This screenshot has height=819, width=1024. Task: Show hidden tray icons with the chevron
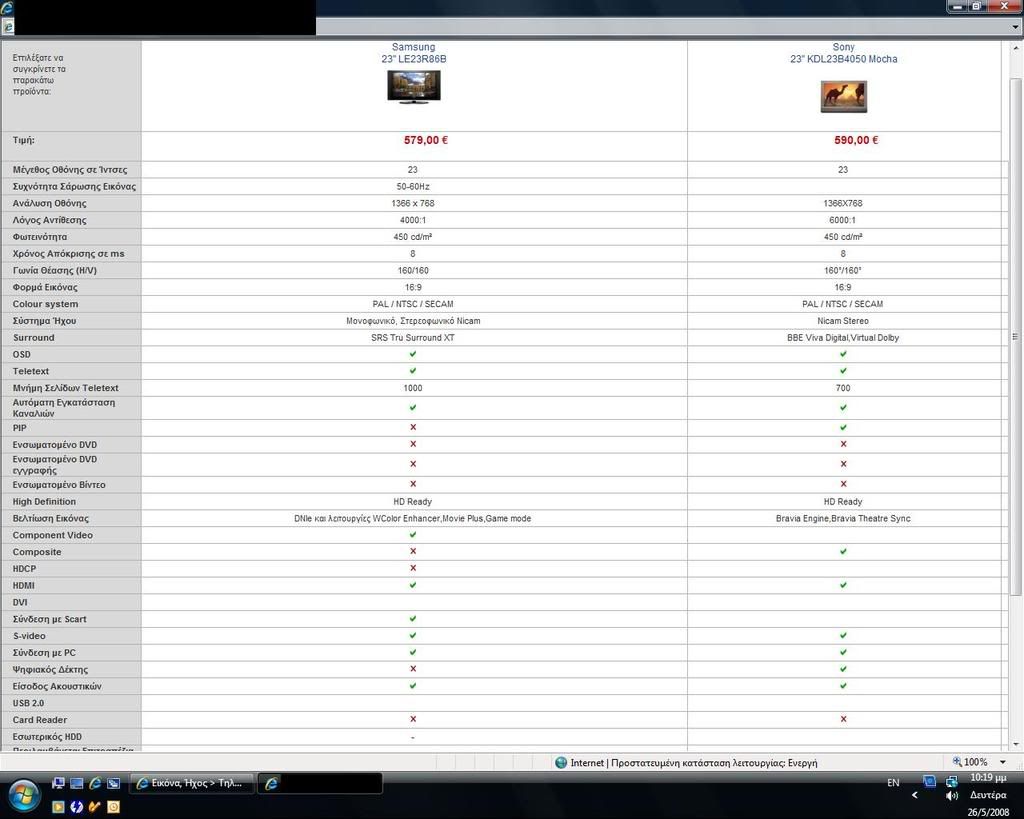914,795
